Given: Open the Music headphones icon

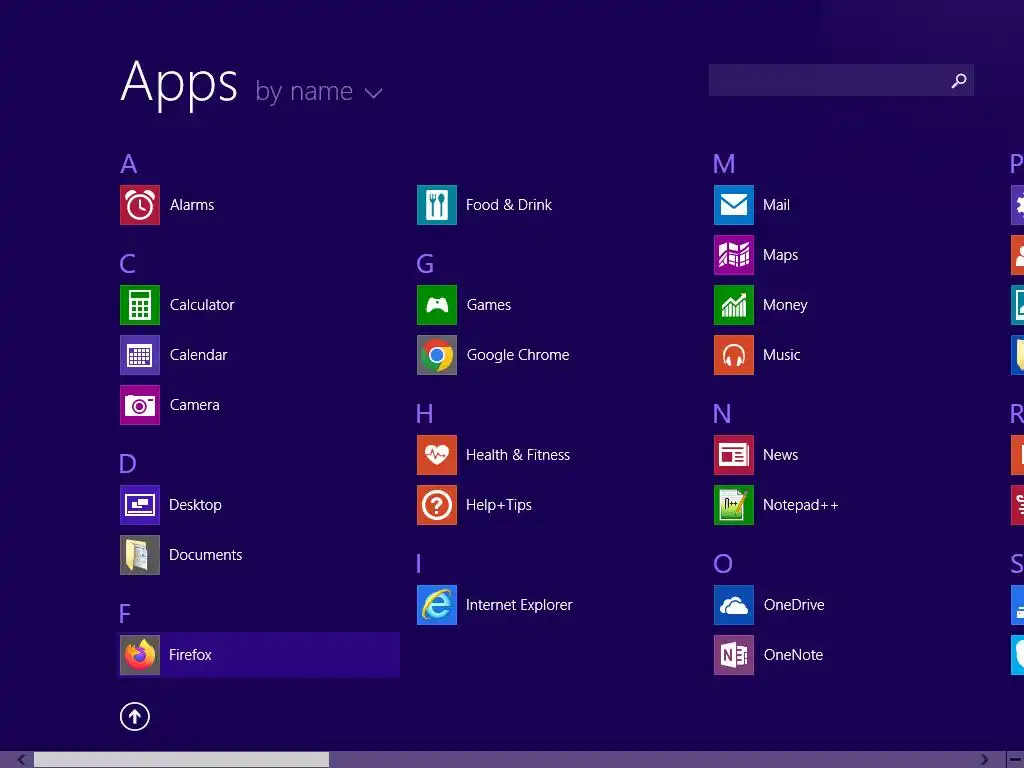Looking at the screenshot, I should click(x=734, y=355).
